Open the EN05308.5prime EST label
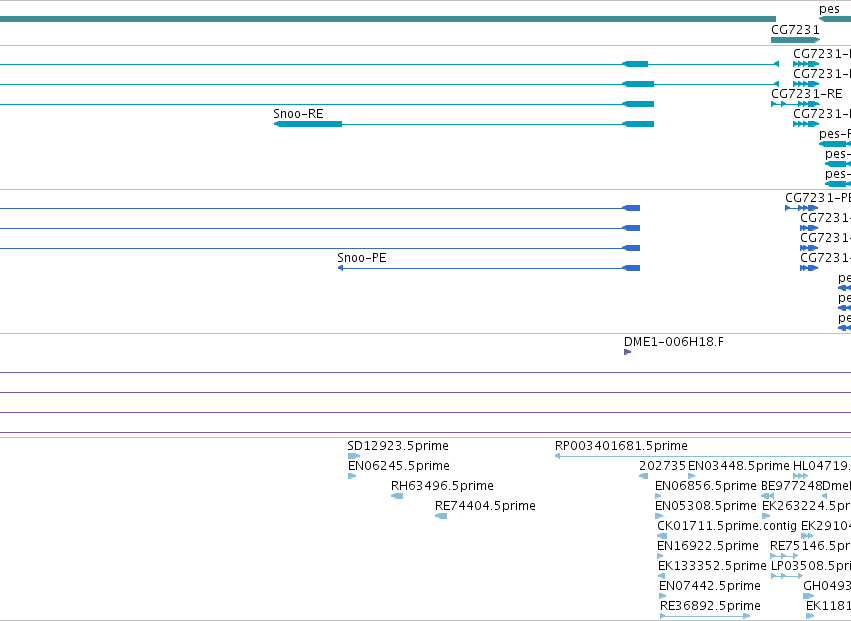The width and height of the screenshot is (851, 621). [x=706, y=506]
